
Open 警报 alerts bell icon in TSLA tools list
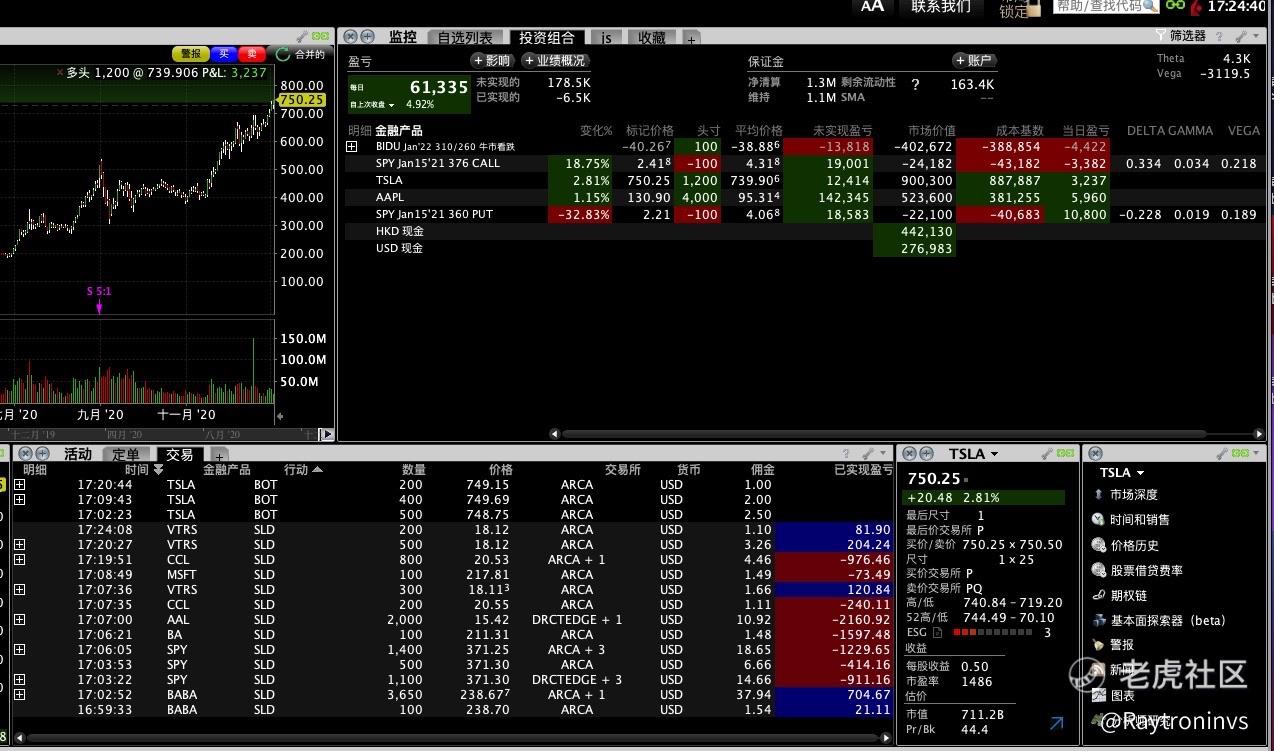point(1099,645)
